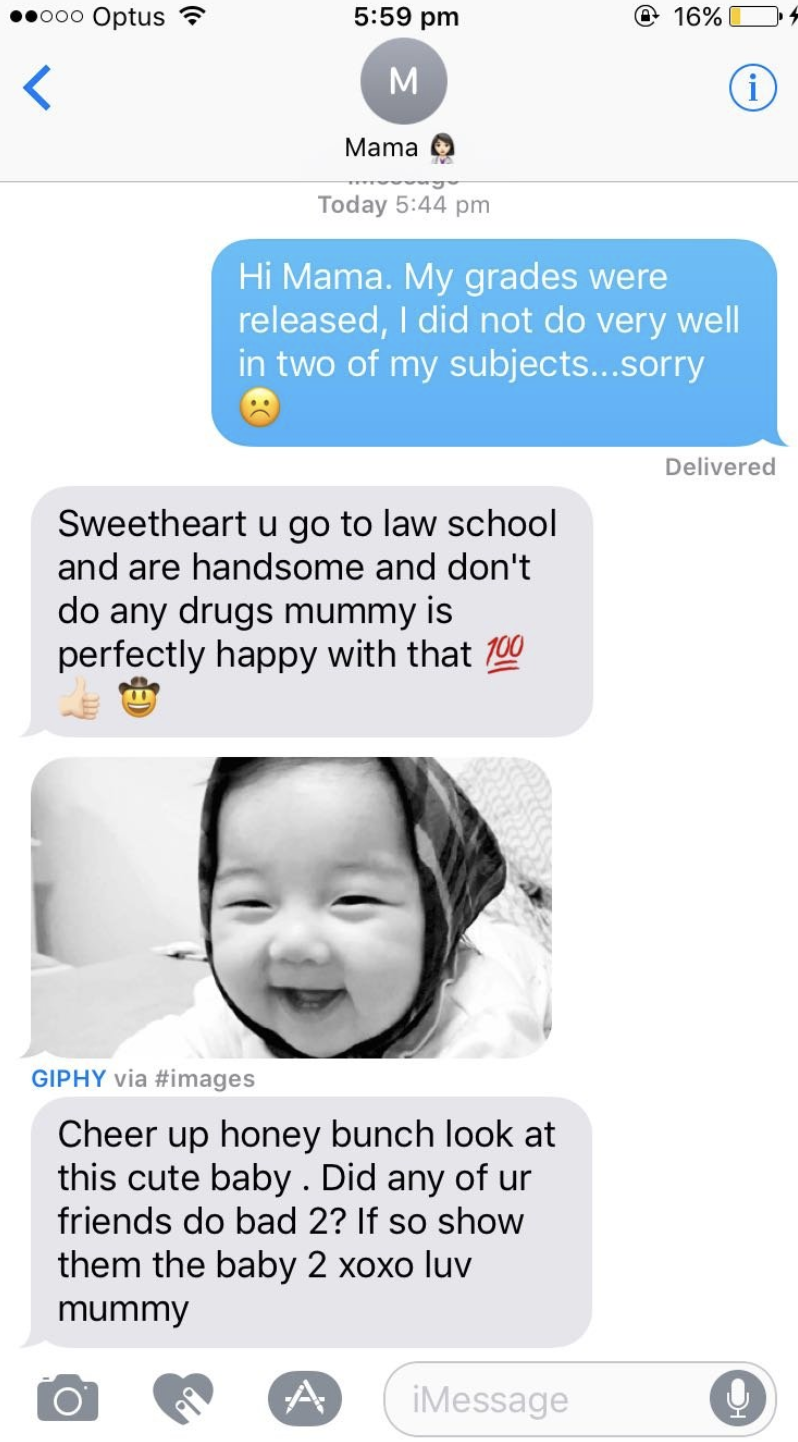Open the camera icon

[68, 1398]
